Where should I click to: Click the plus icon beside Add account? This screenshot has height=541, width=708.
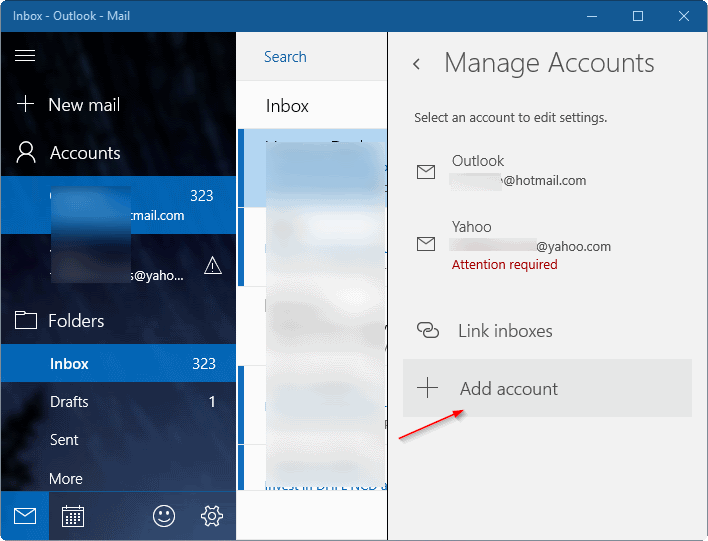pos(427,388)
